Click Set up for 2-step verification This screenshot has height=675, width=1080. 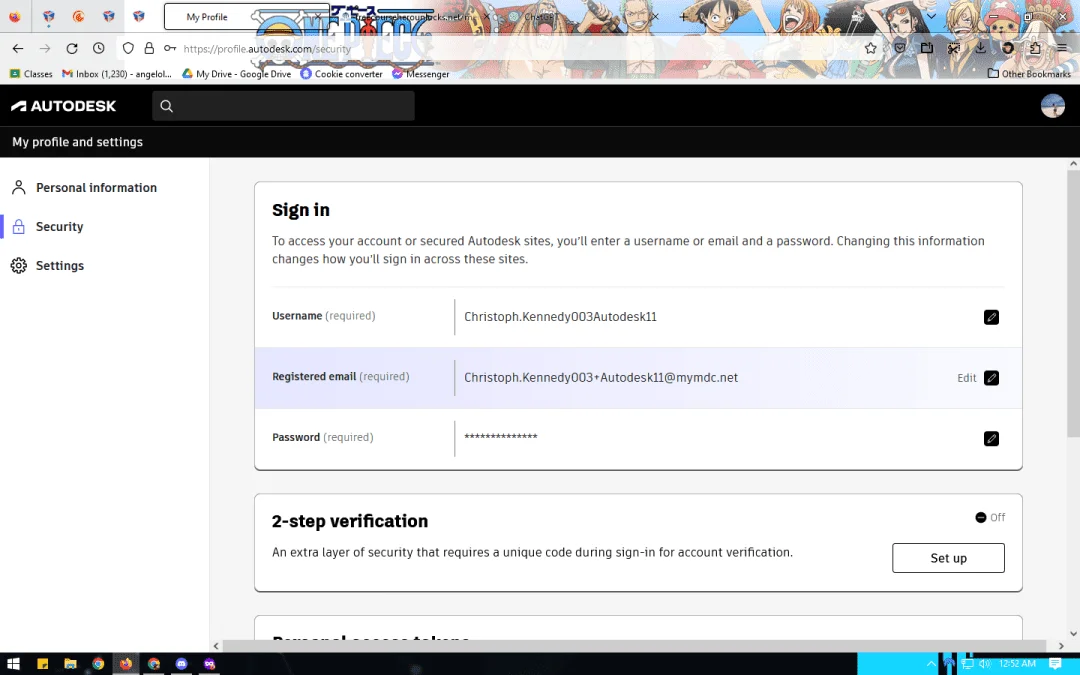pyautogui.click(x=948, y=558)
